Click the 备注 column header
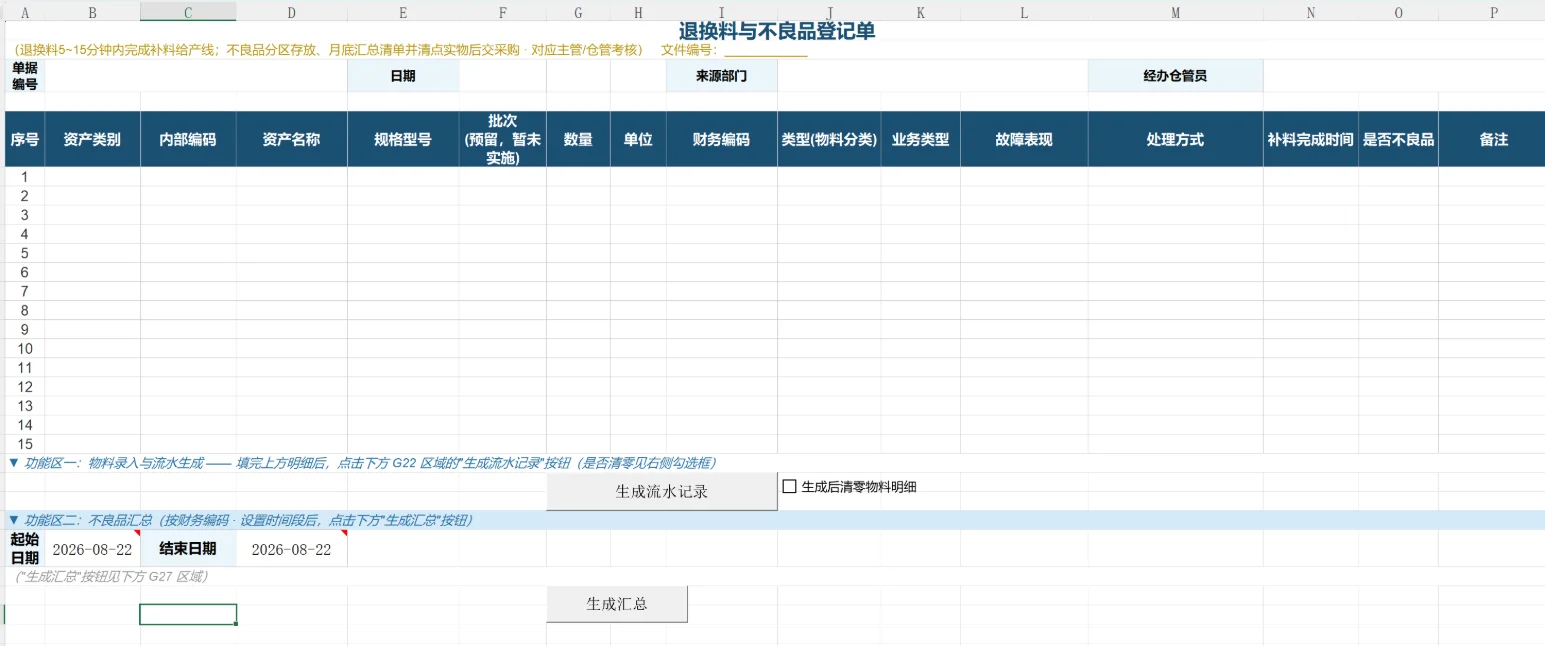1545x646 pixels. (x=1494, y=139)
